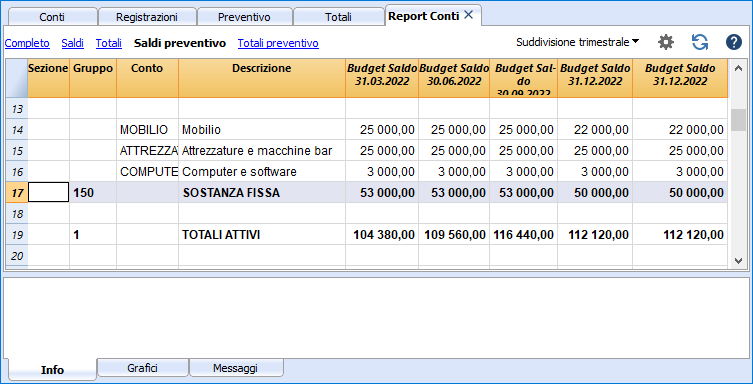Click the Descrizione column header

(262, 78)
